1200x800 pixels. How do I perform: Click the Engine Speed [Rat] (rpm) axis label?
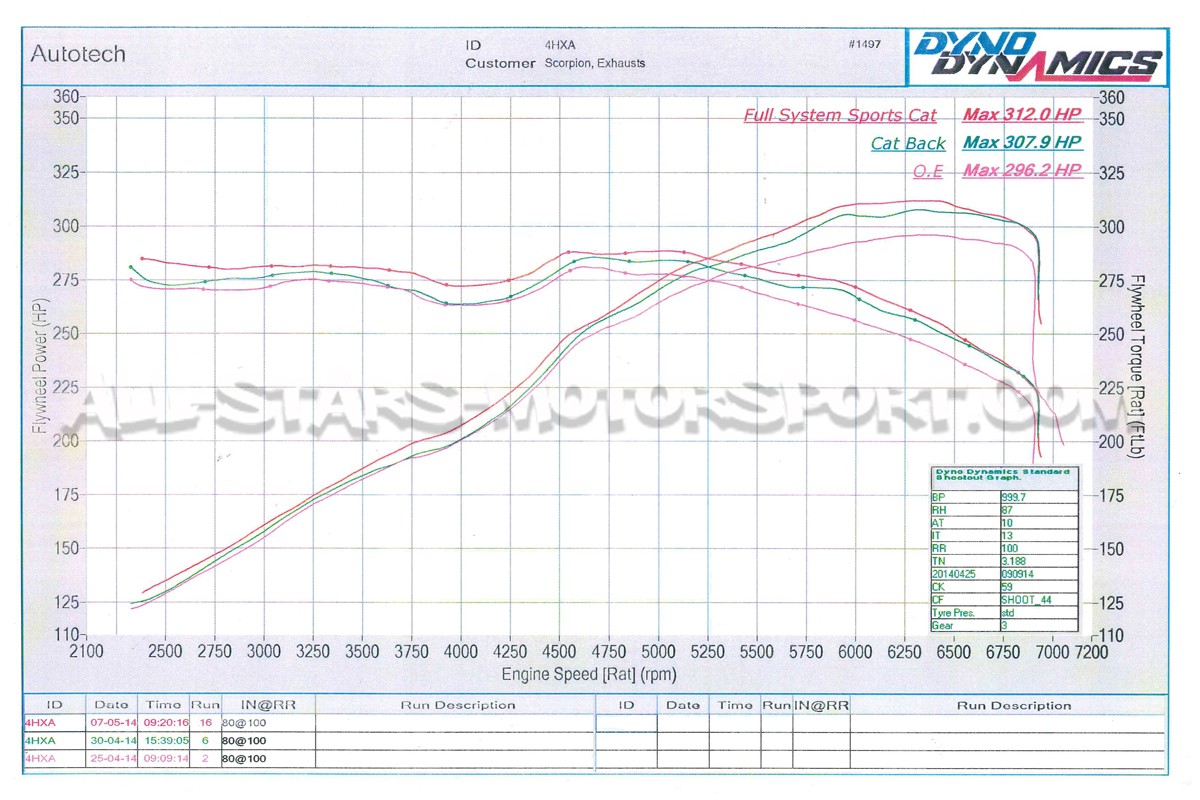click(589, 675)
